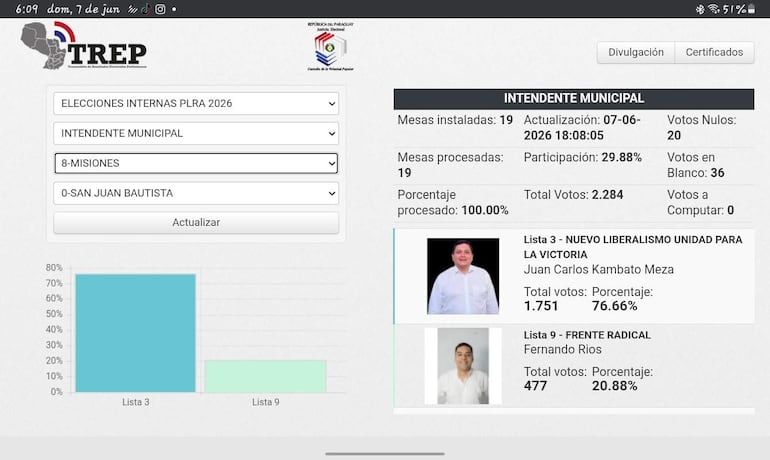The height and width of the screenshot is (460, 770).
Task: Click the TREP logo
Action: coord(83,45)
